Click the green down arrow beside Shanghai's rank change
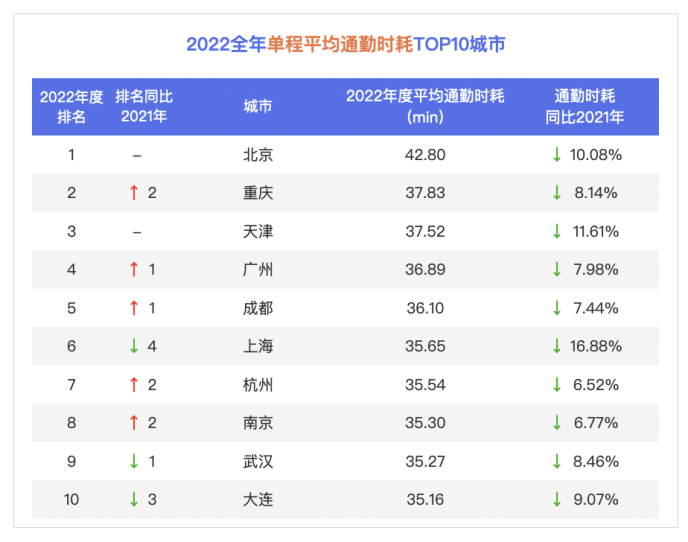688x542 pixels. tap(133, 346)
